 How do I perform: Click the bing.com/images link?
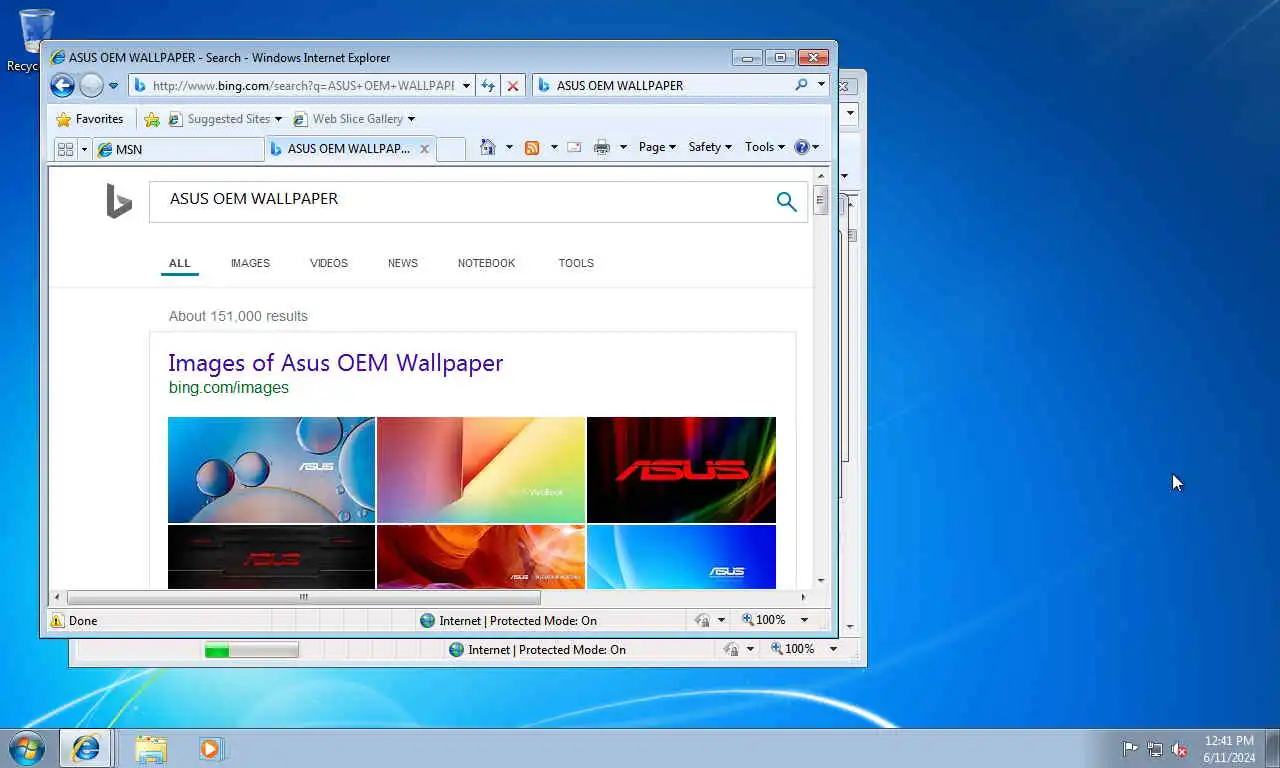click(x=229, y=388)
